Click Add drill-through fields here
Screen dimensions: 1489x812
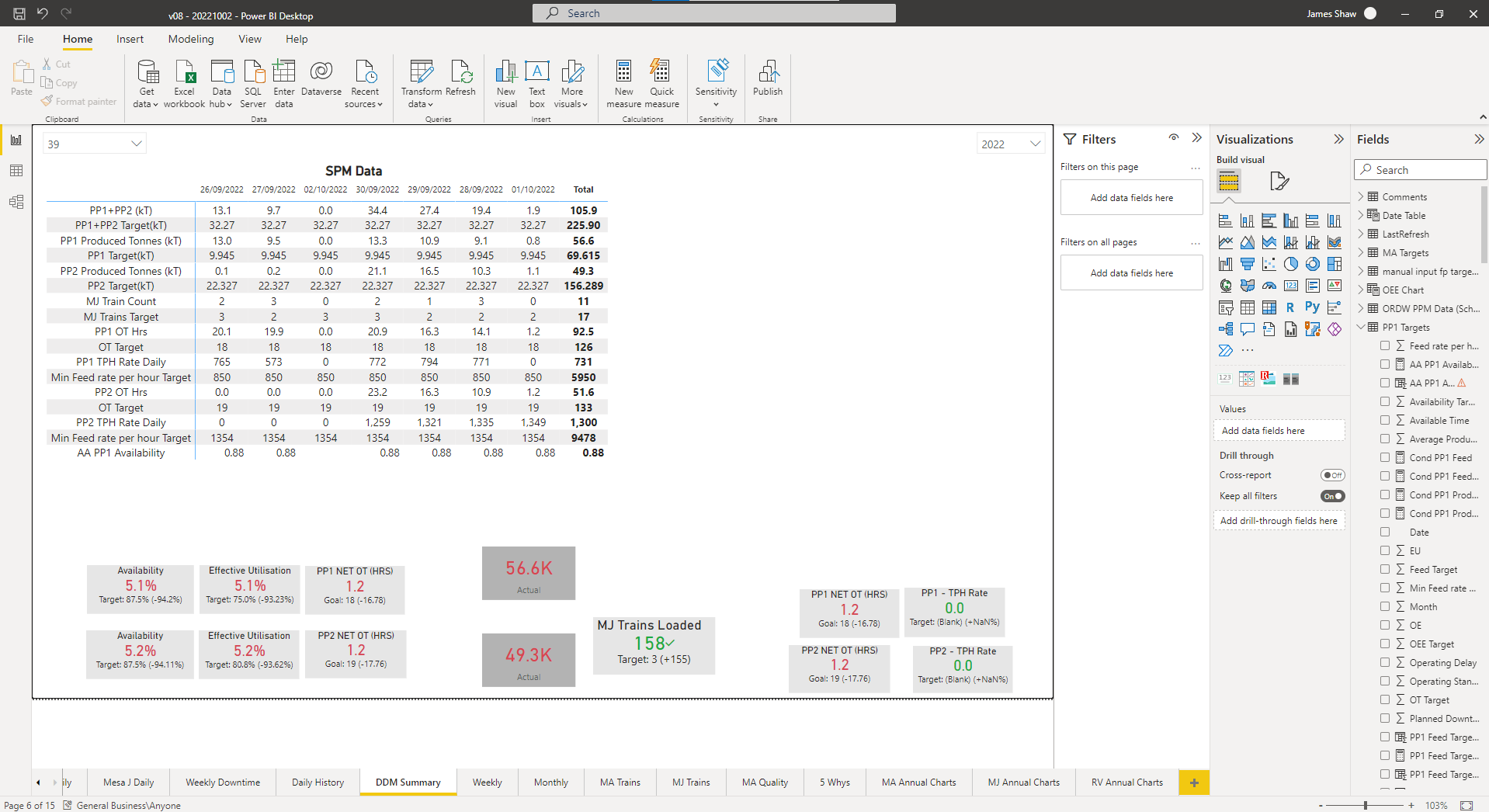point(1279,520)
